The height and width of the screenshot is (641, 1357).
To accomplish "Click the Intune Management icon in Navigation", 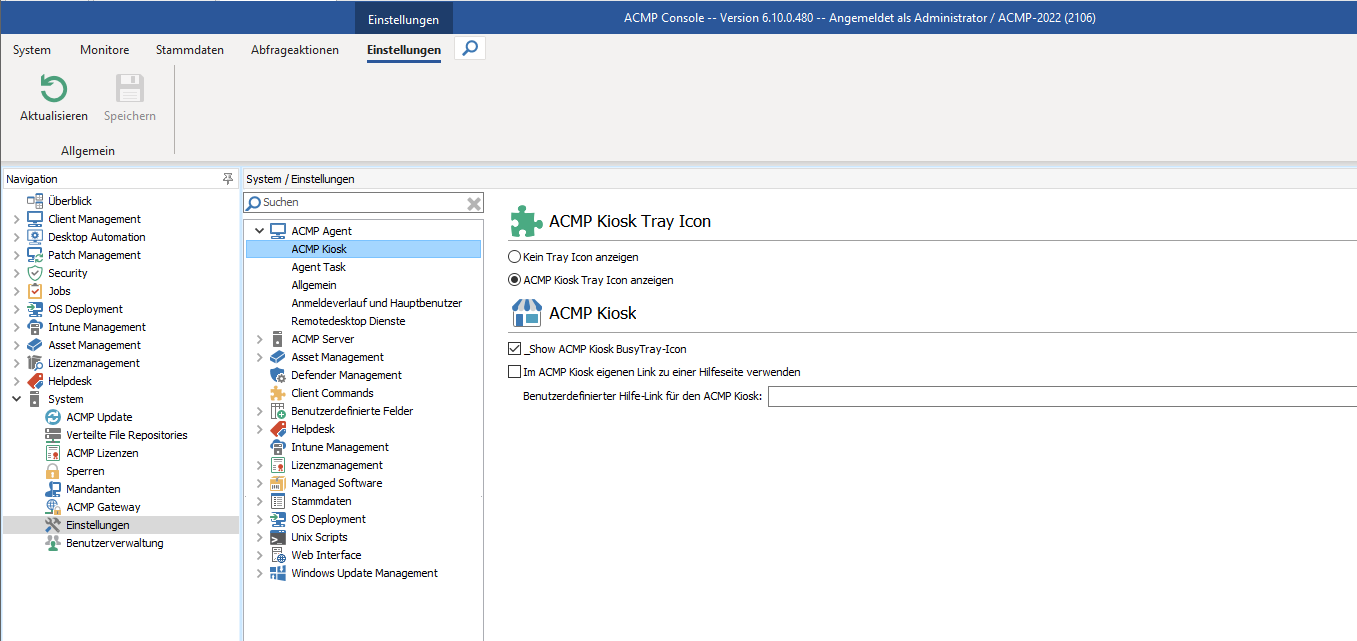I will [x=36, y=327].
